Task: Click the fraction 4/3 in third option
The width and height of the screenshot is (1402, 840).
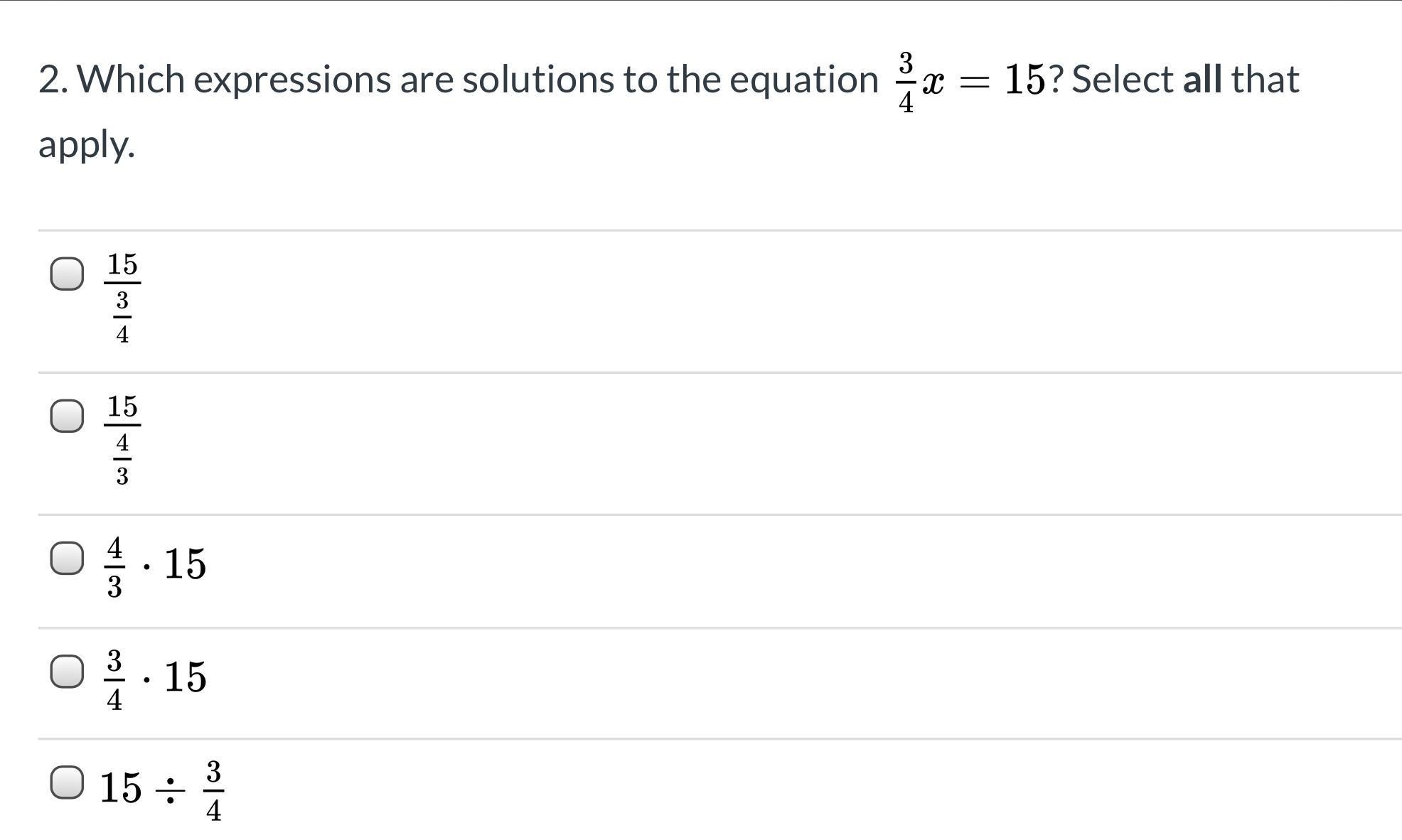Action: click(114, 567)
